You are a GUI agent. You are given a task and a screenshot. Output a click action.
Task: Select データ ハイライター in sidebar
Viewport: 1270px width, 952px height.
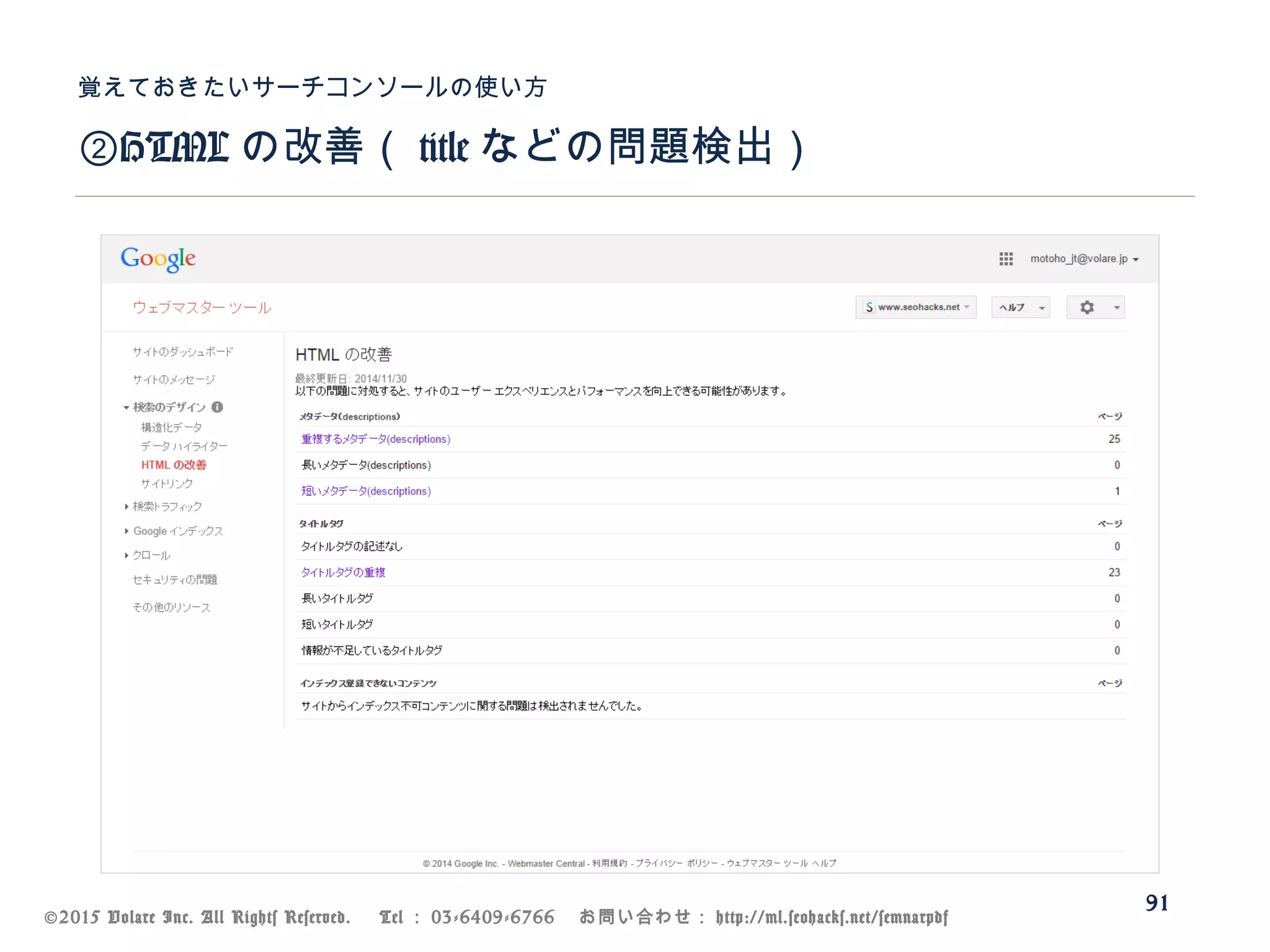pyautogui.click(x=184, y=446)
